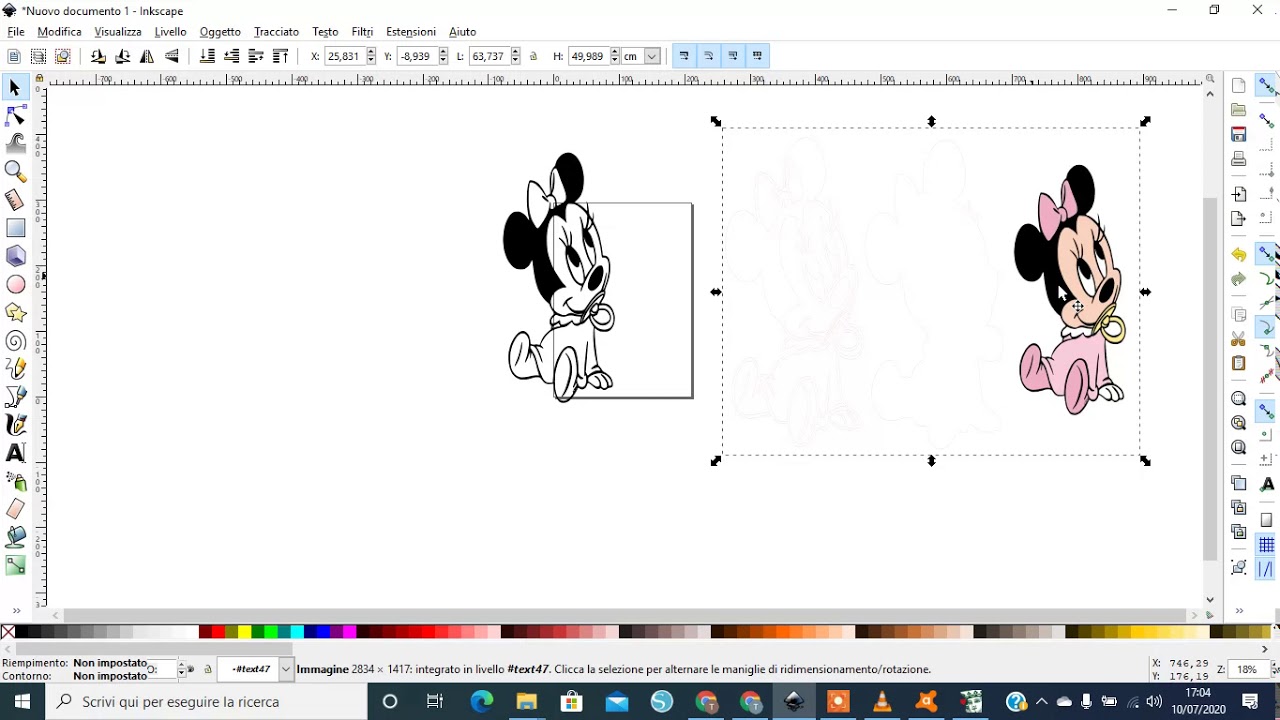Open the File menu
The image size is (1280, 720).
point(16,32)
